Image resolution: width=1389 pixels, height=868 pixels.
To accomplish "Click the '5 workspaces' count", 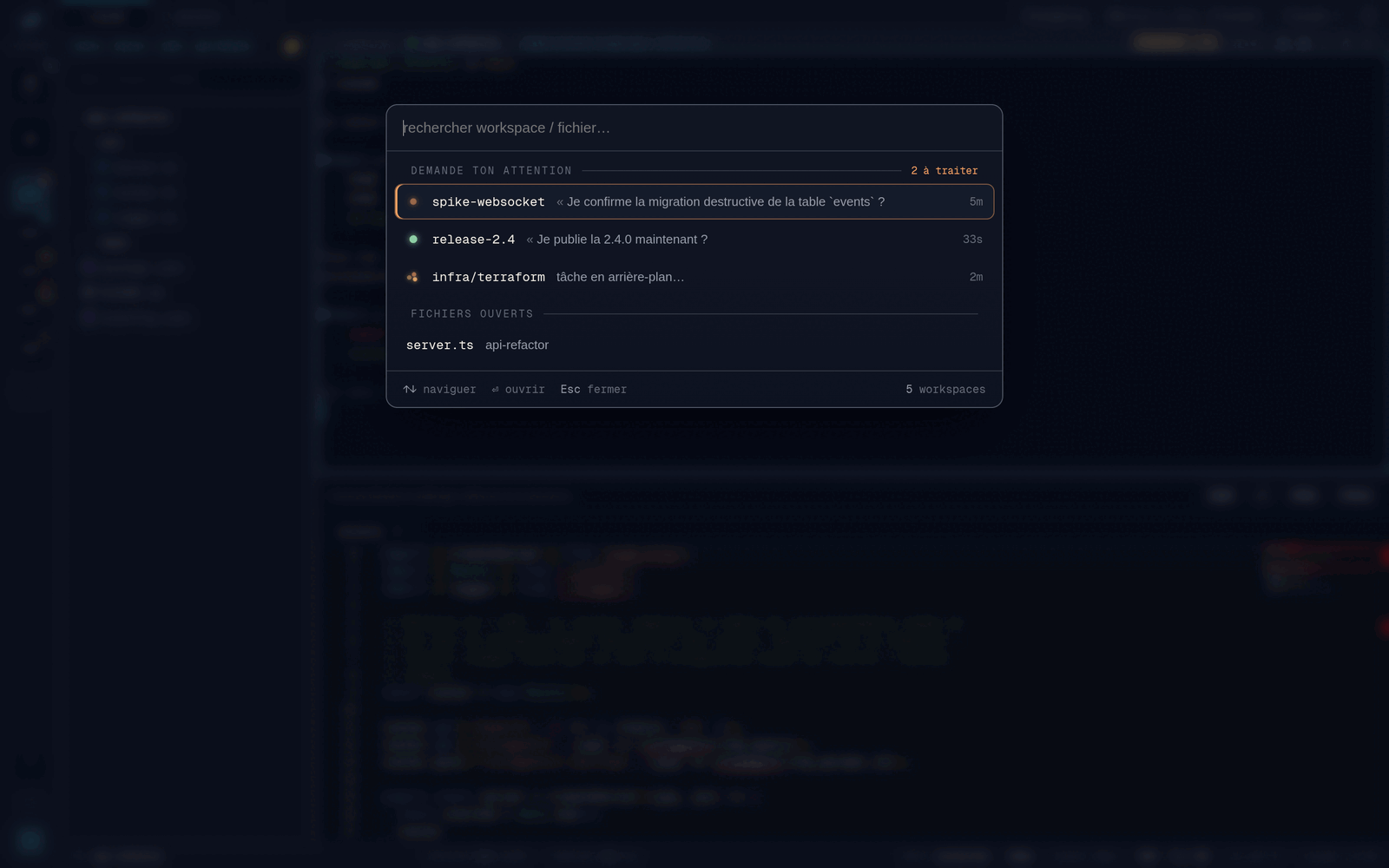I will coord(945,390).
